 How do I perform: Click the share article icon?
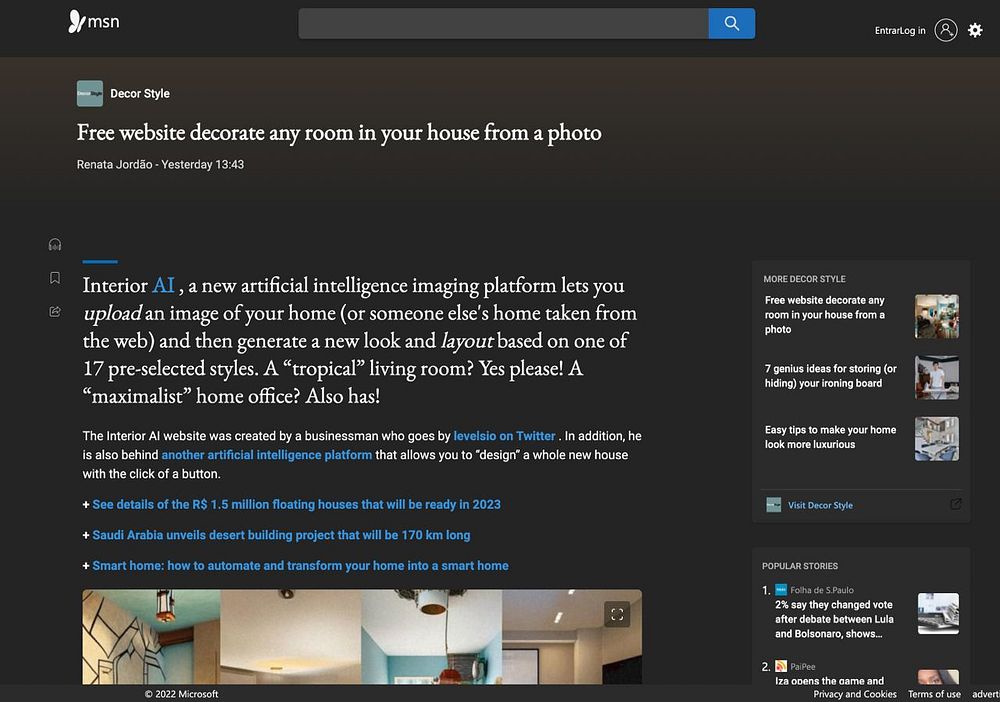coord(55,311)
